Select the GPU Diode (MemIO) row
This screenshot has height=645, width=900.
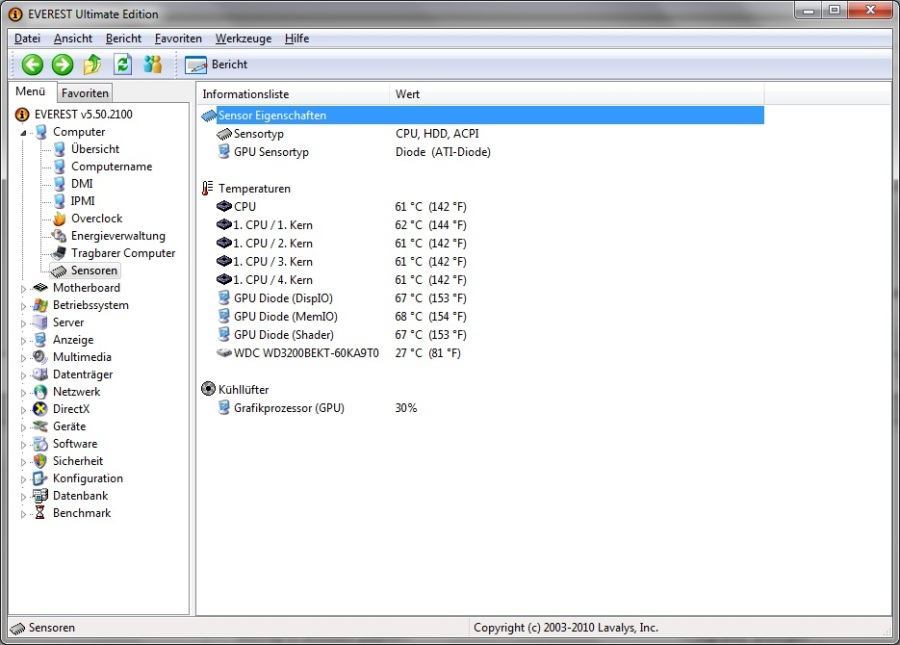482,316
